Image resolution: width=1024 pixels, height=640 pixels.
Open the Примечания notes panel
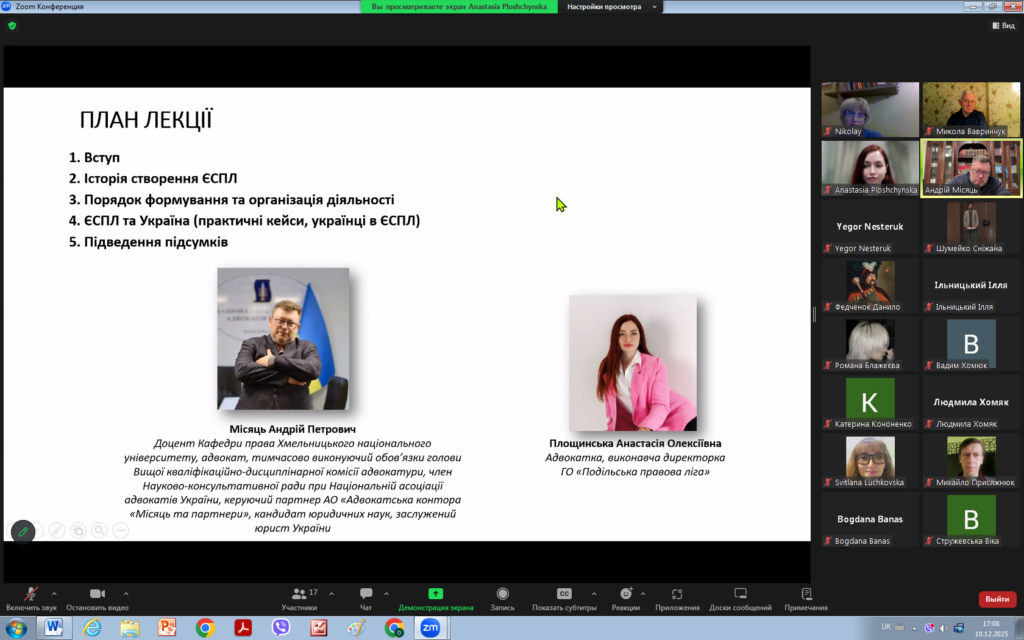point(806,598)
